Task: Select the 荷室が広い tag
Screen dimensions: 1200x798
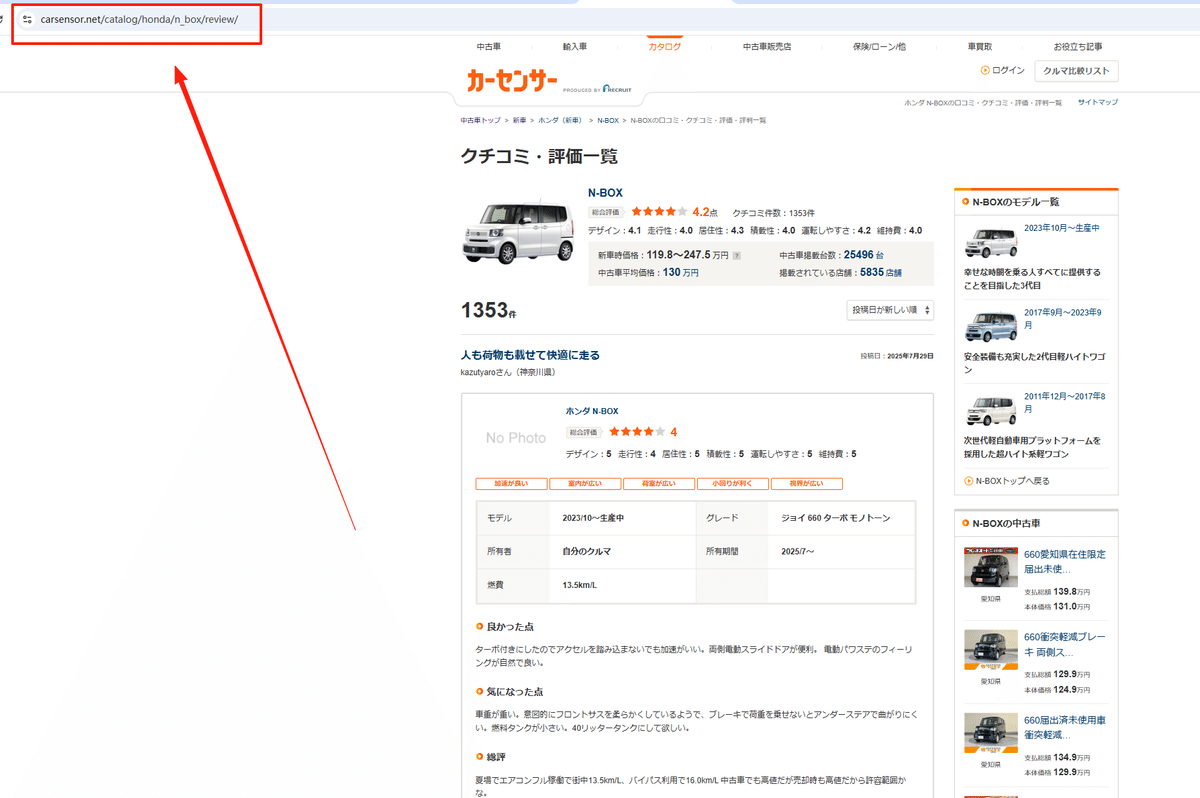Action: coord(659,484)
